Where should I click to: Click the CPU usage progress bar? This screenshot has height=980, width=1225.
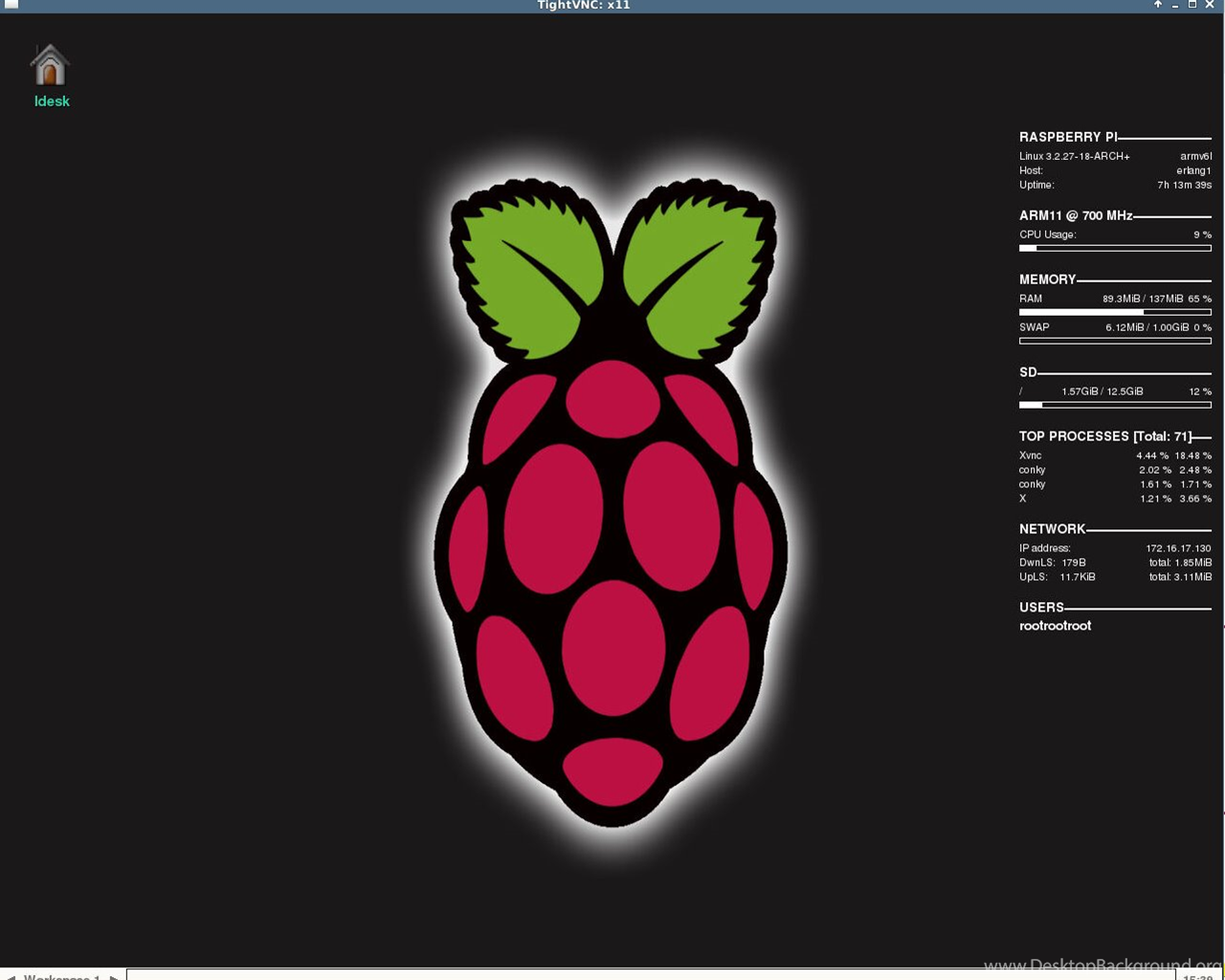pos(1115,248)
